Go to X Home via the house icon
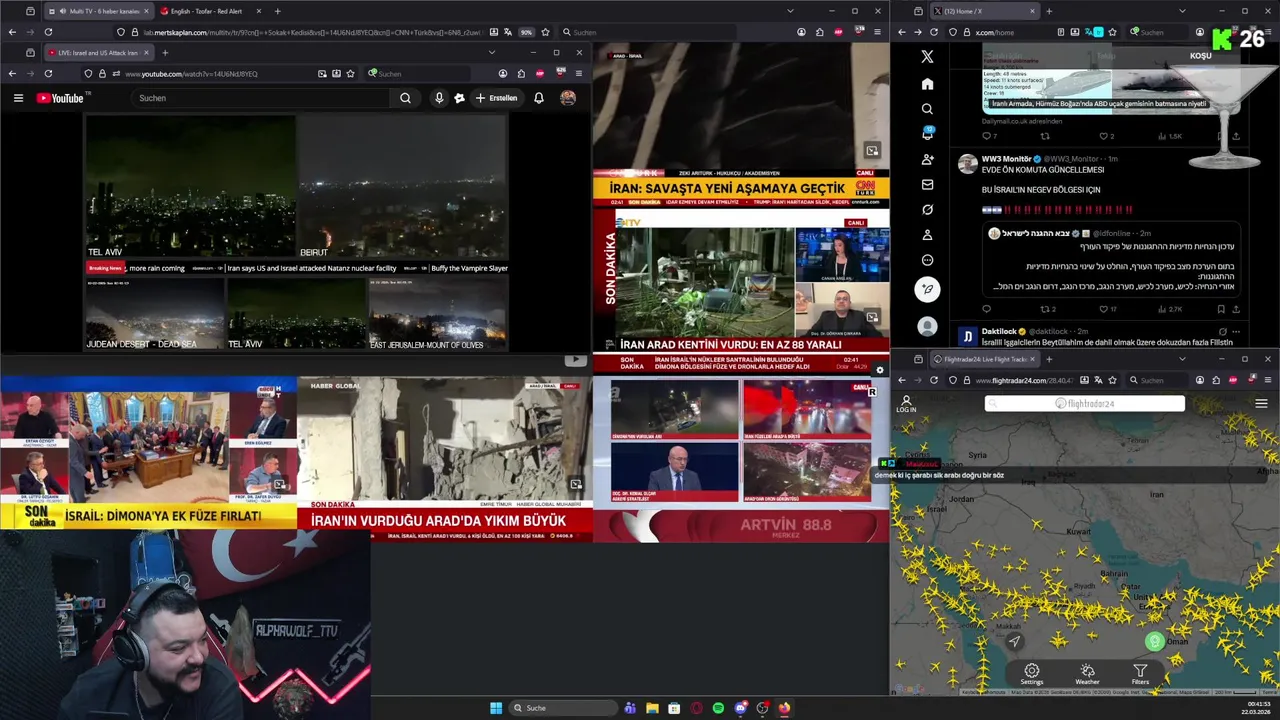The image size is (1280, 720). click(x=927, y=84)
